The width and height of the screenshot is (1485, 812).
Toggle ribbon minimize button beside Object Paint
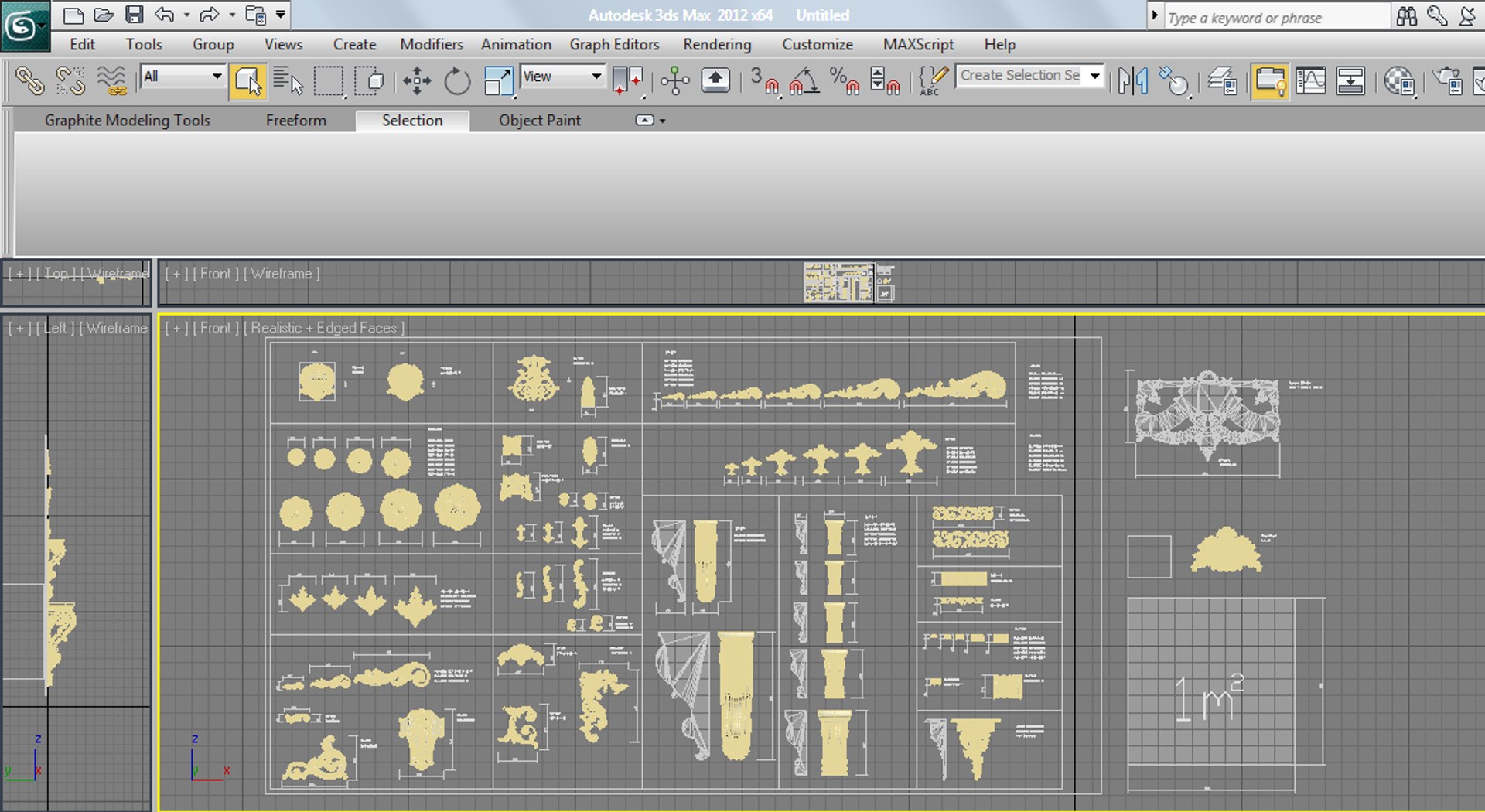(x=644, y=120)
